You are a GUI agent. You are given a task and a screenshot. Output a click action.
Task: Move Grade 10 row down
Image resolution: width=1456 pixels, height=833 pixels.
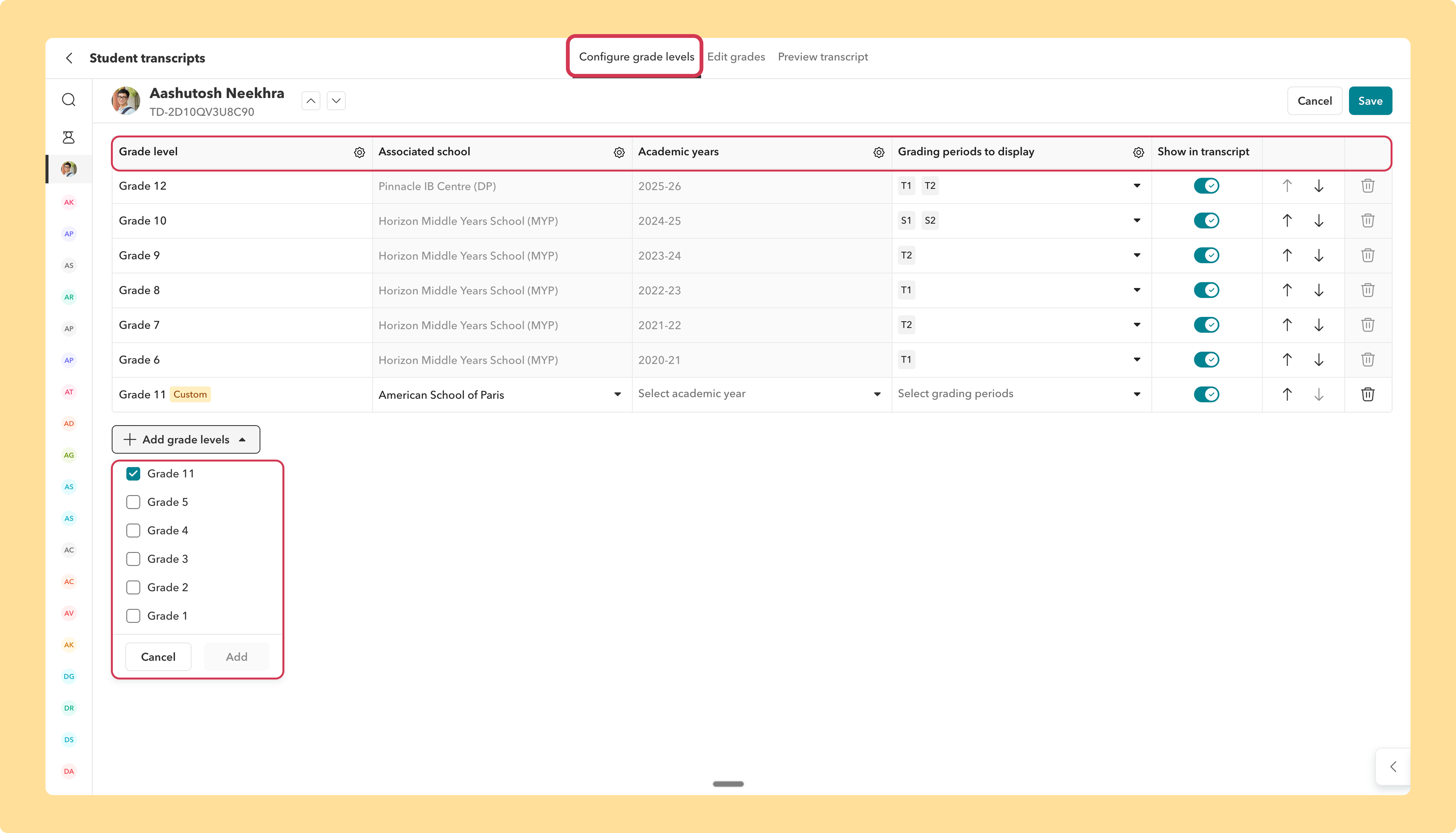[x=1319, y=221]
